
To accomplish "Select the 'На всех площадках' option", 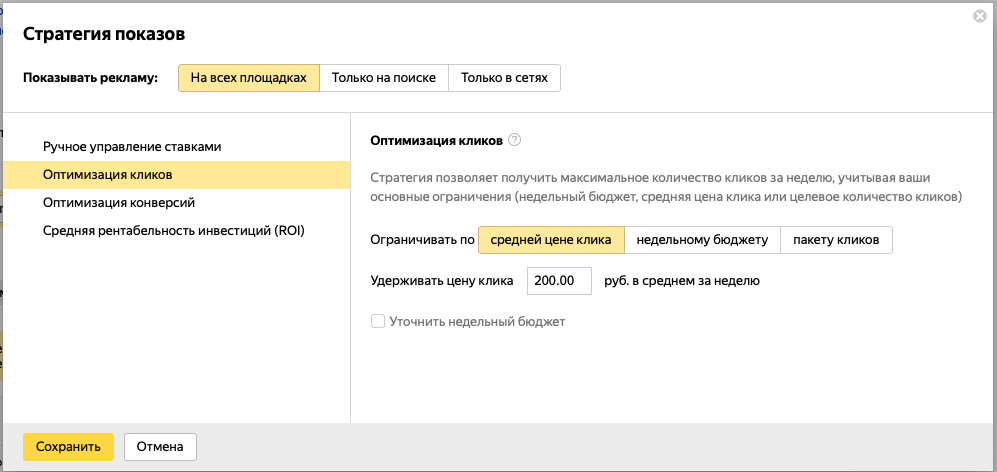I will click(x=248, y=78).
